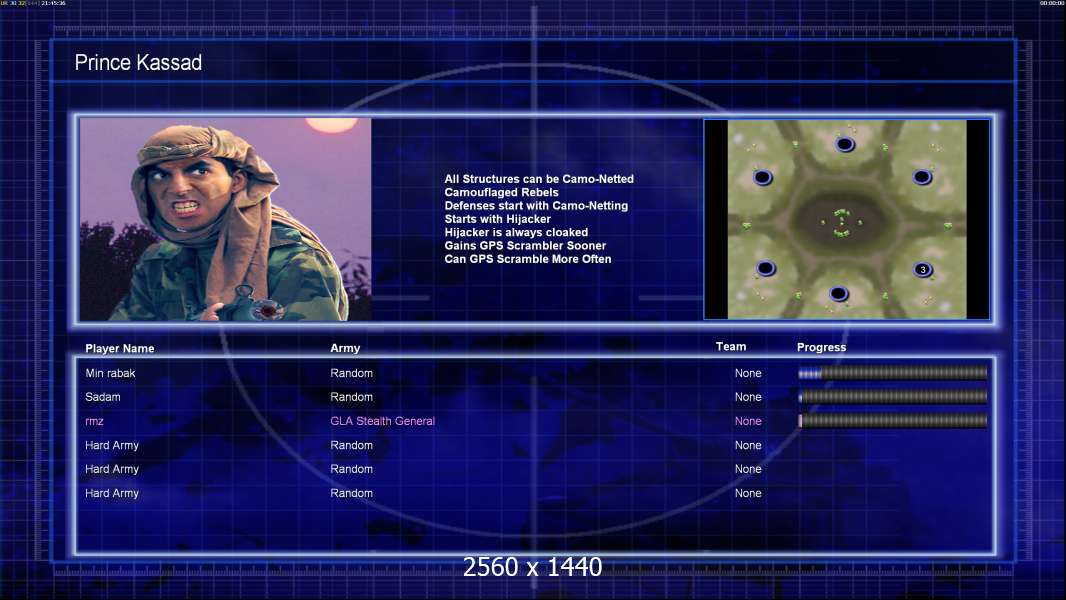
Task: Click "GLA Stealth General" army entry
Action: (383, 421)
